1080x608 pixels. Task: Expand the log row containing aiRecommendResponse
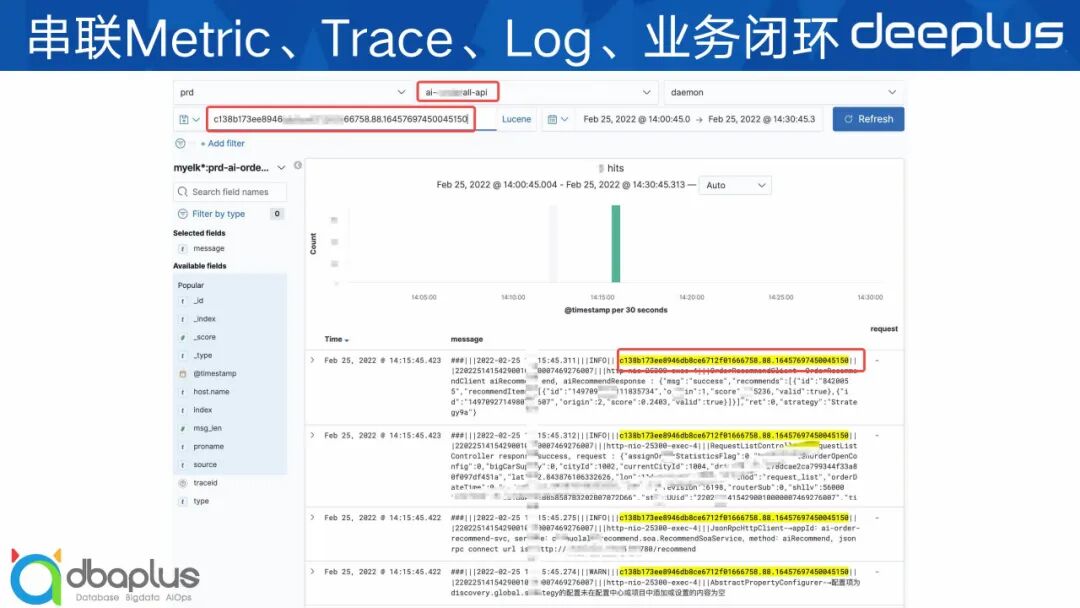click(312, 360)
